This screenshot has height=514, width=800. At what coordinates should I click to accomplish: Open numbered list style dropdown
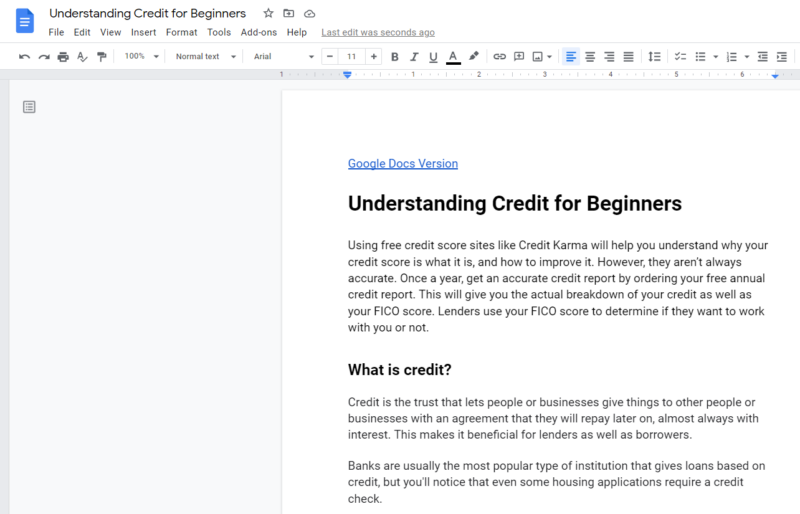(746, 57)
